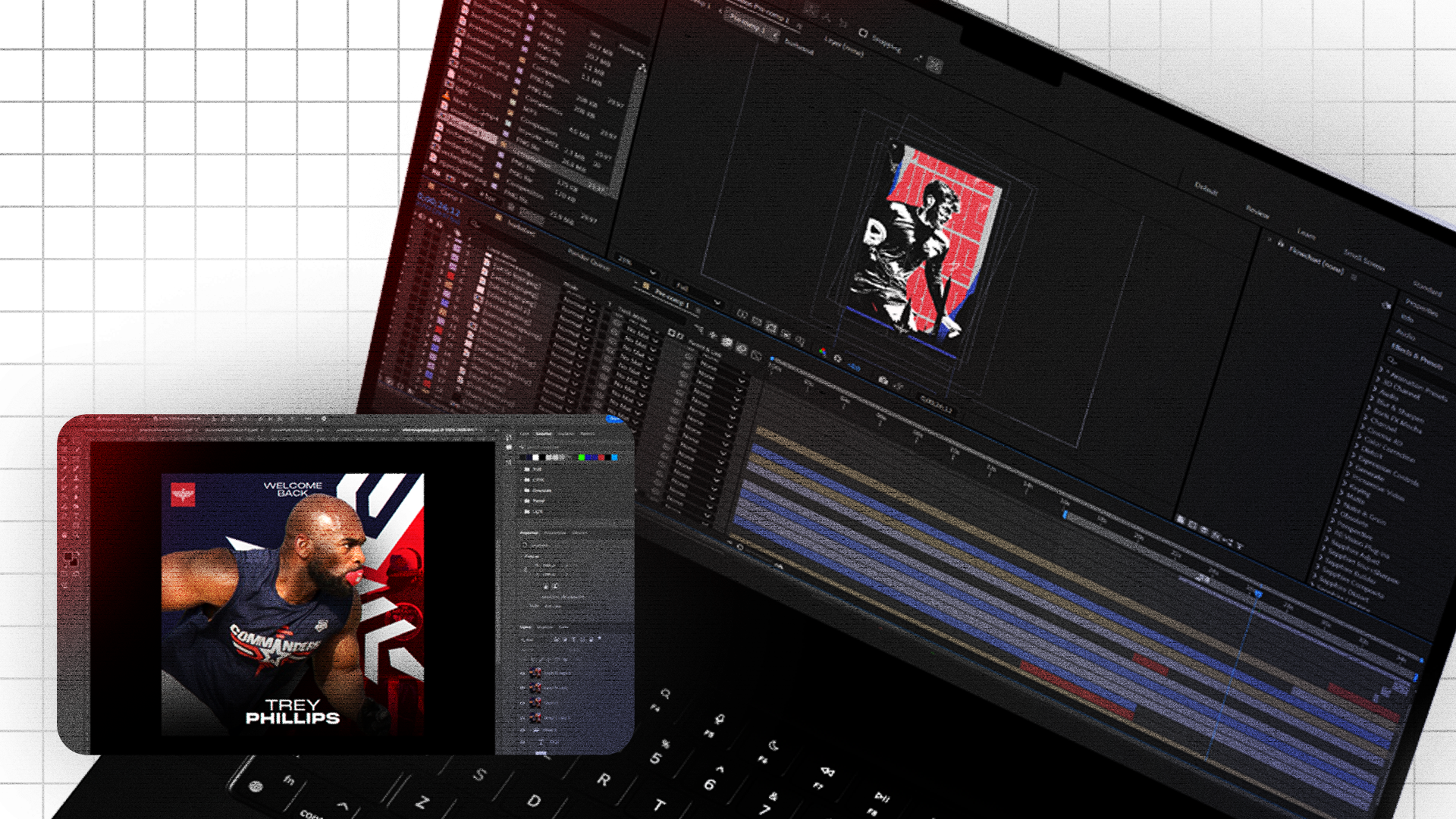Open the Flowchart panel menu icon
Screen dimensions: 1456x819
[1354, 276]
